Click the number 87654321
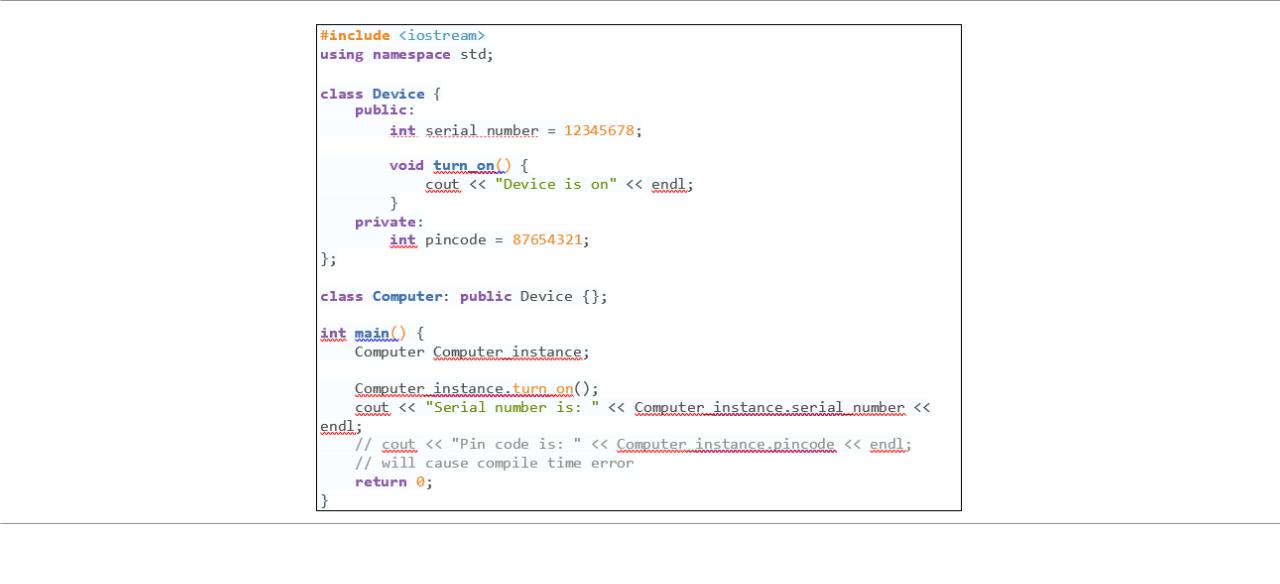The image size is (1280, 584). click(x=547, y=240)
